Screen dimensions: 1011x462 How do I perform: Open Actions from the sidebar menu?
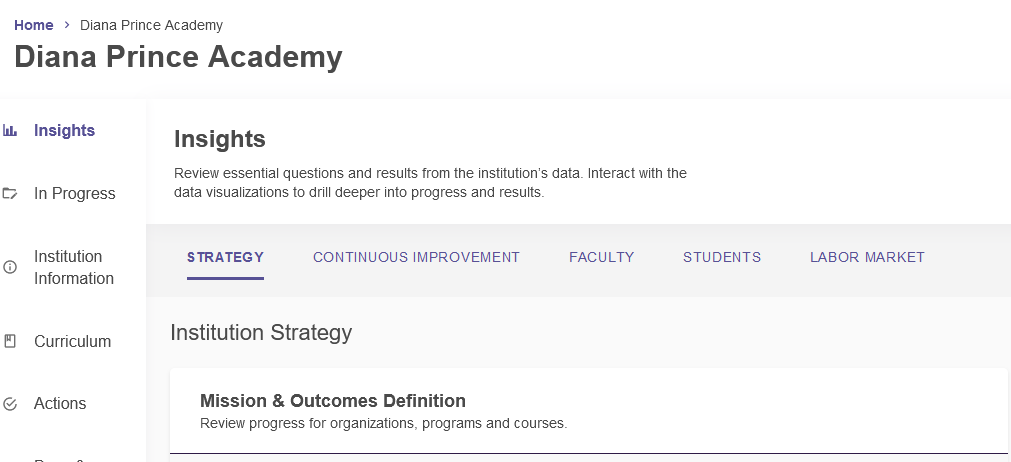pyautogui.click(x=60, y=403)
